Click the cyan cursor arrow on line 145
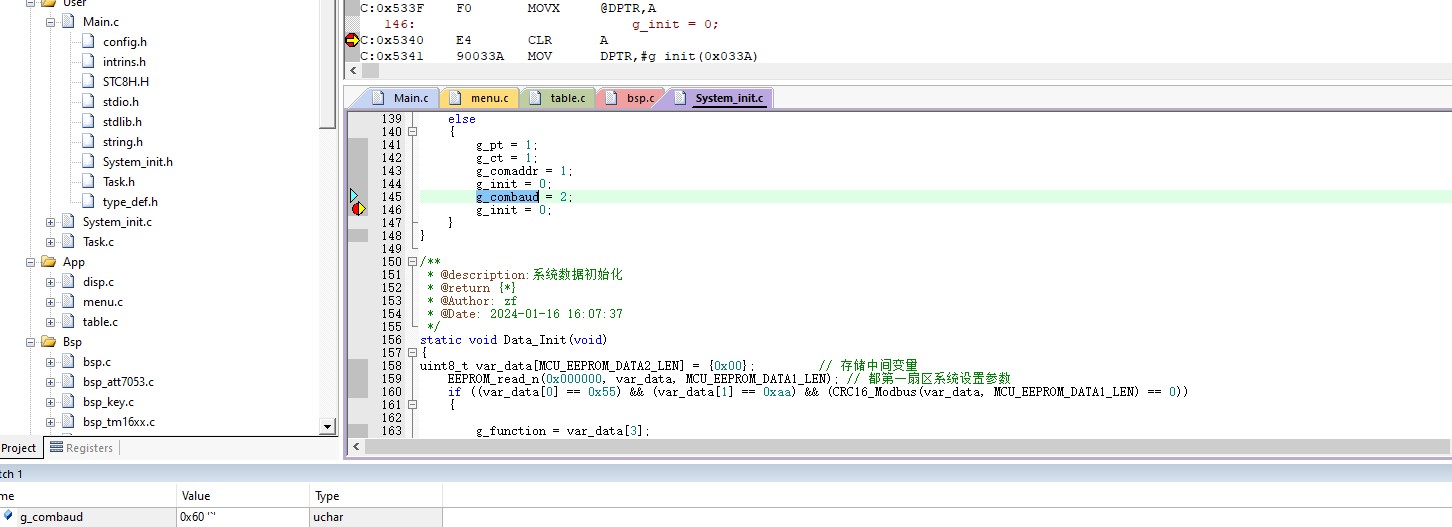 pyautogui.click(x=354, y=195)
